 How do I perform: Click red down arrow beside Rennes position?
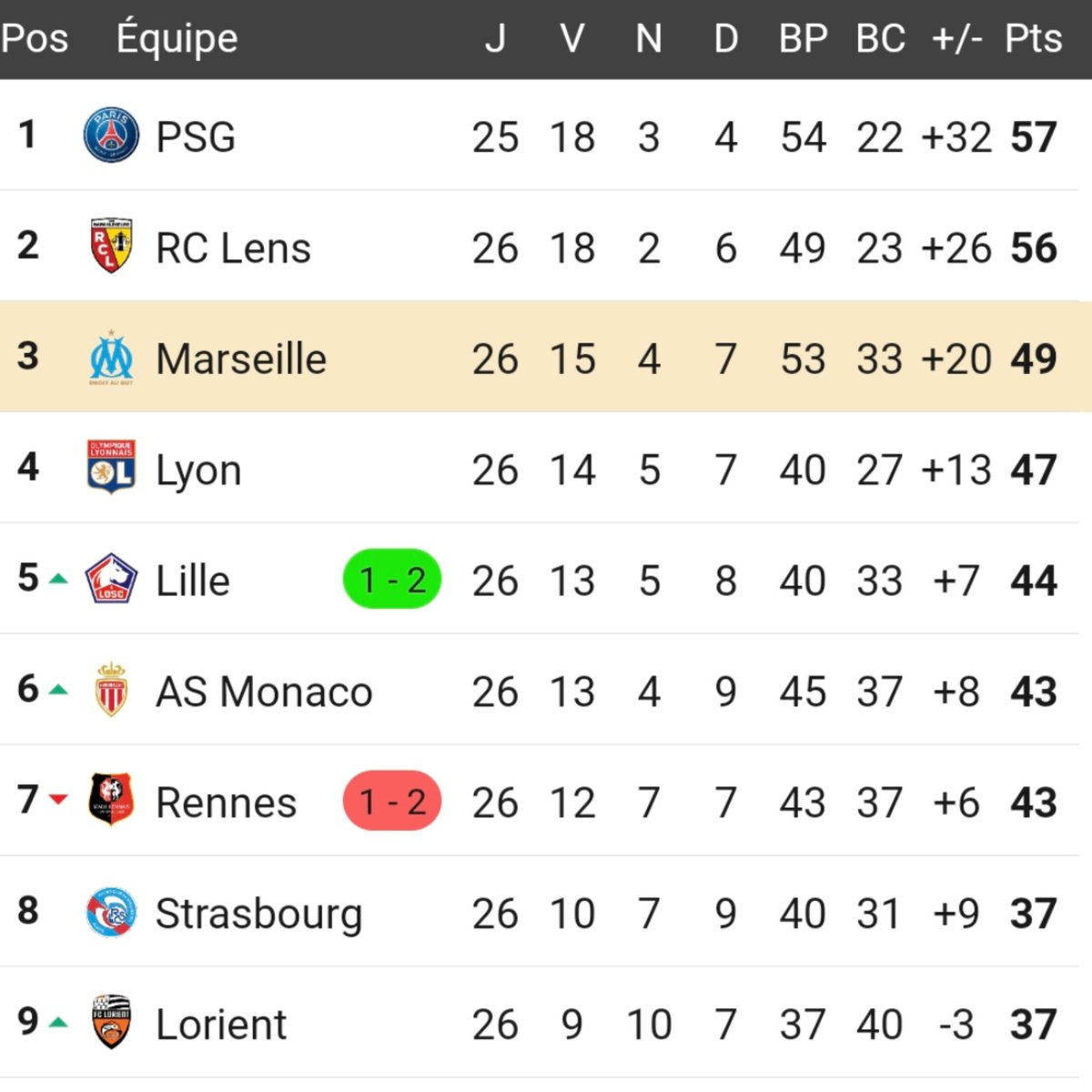pyautogui.click(x=58, y=800)
